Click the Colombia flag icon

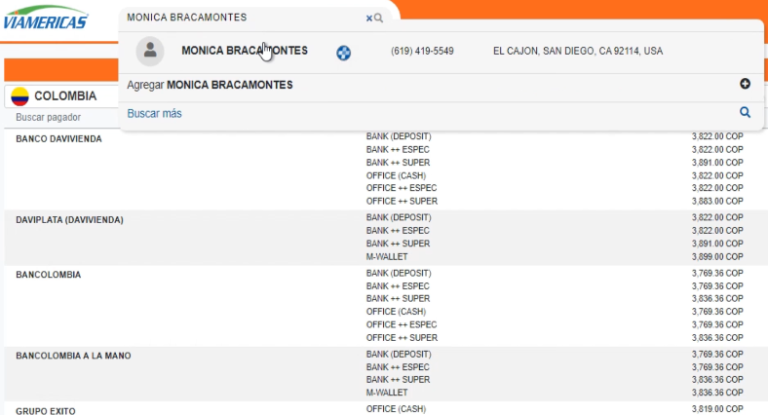click(x=19, y=96)
